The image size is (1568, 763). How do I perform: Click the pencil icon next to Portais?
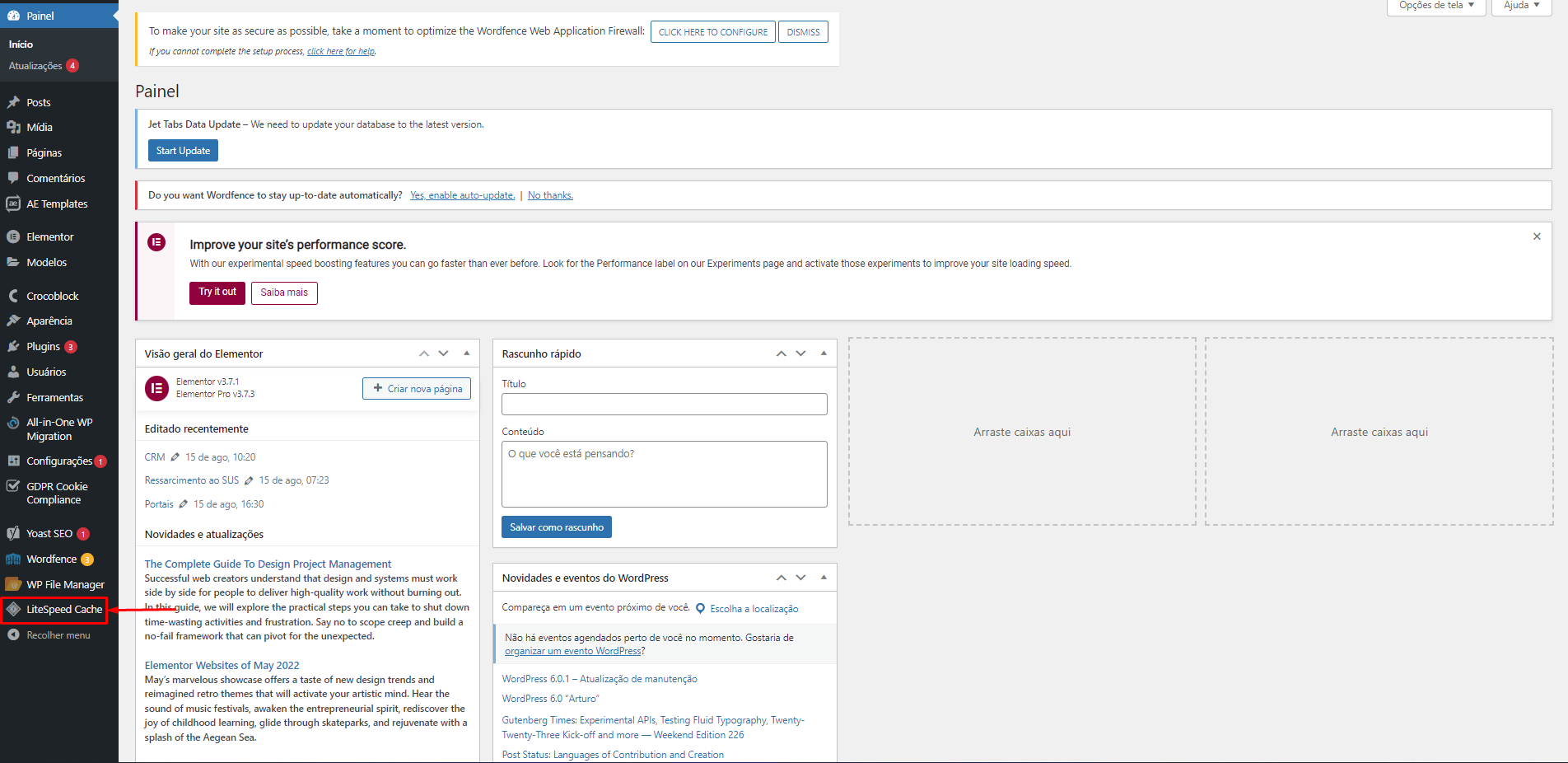(x=183, y=504)
